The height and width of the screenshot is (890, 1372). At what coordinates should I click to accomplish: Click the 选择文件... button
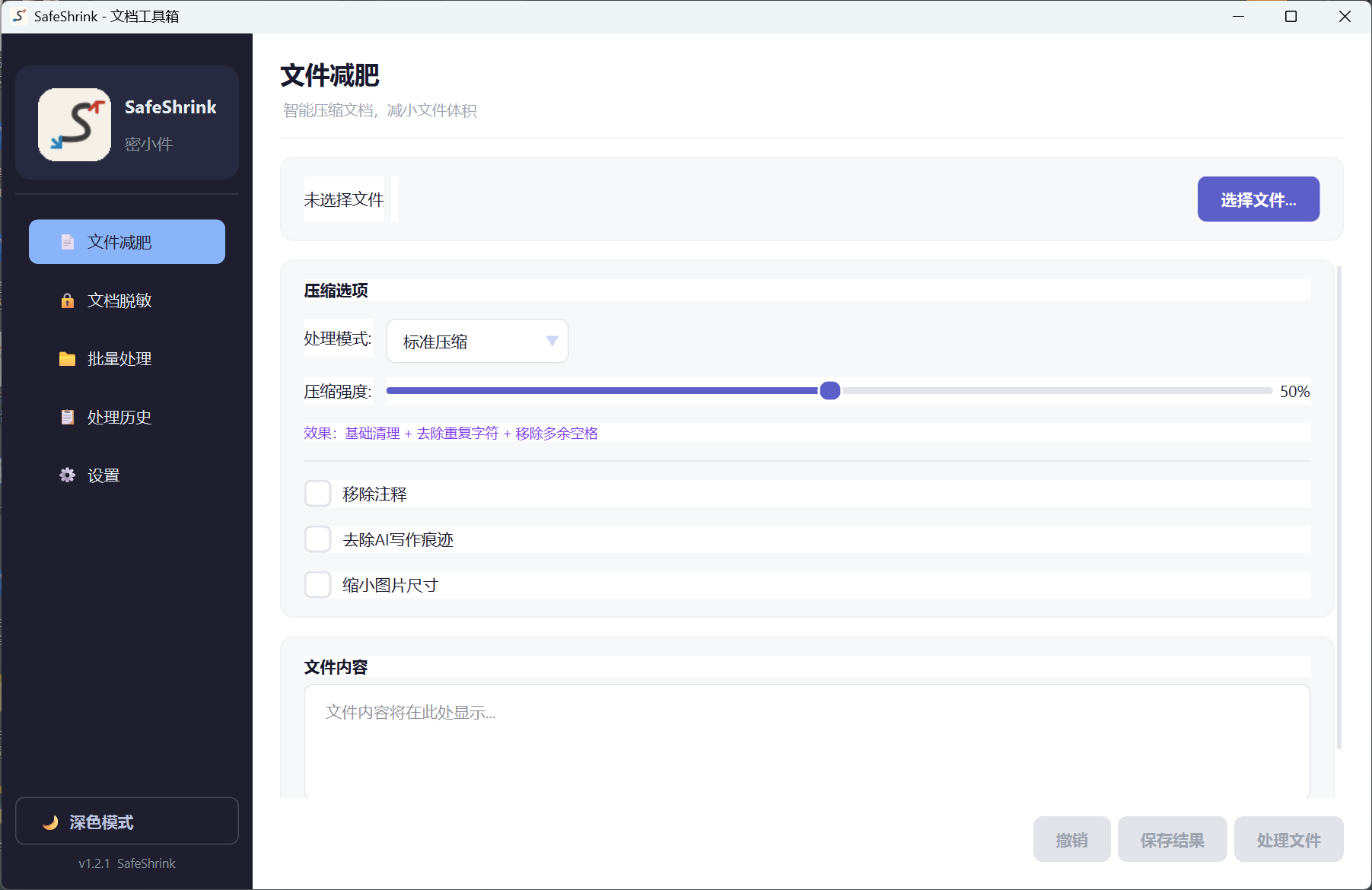[x=1259, y=199]
